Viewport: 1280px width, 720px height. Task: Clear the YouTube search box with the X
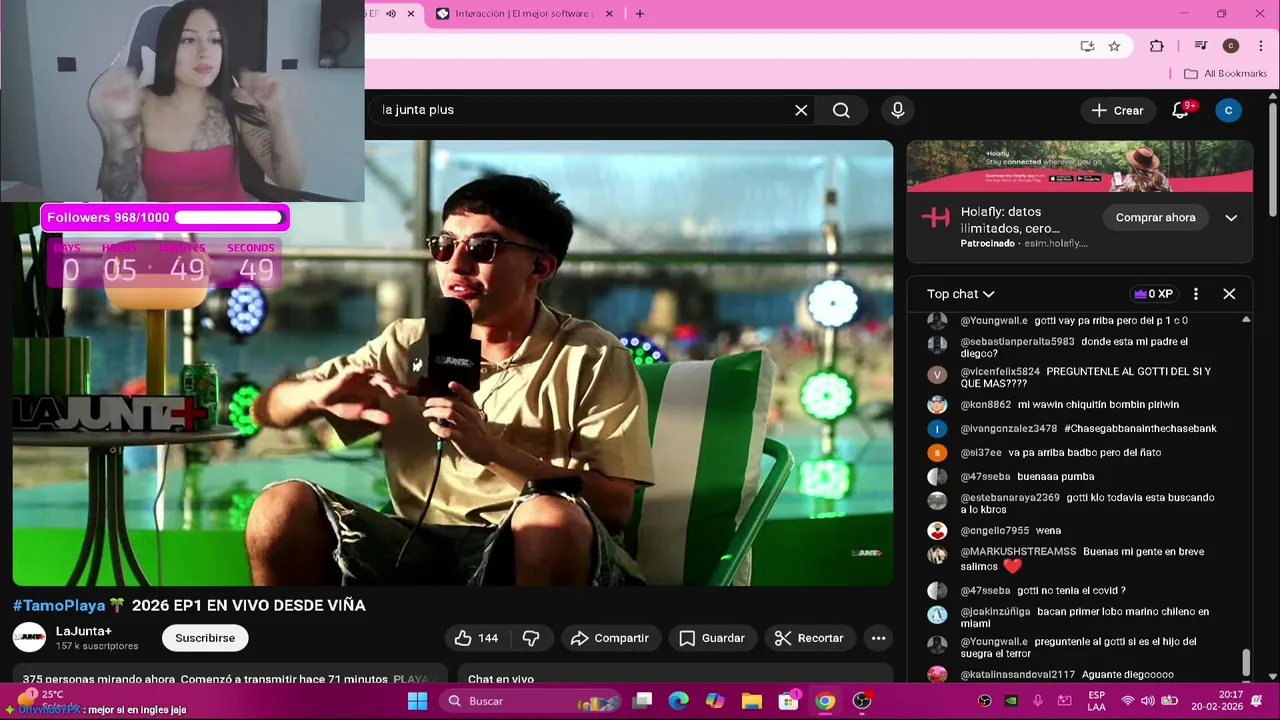[x=801, y=110]
